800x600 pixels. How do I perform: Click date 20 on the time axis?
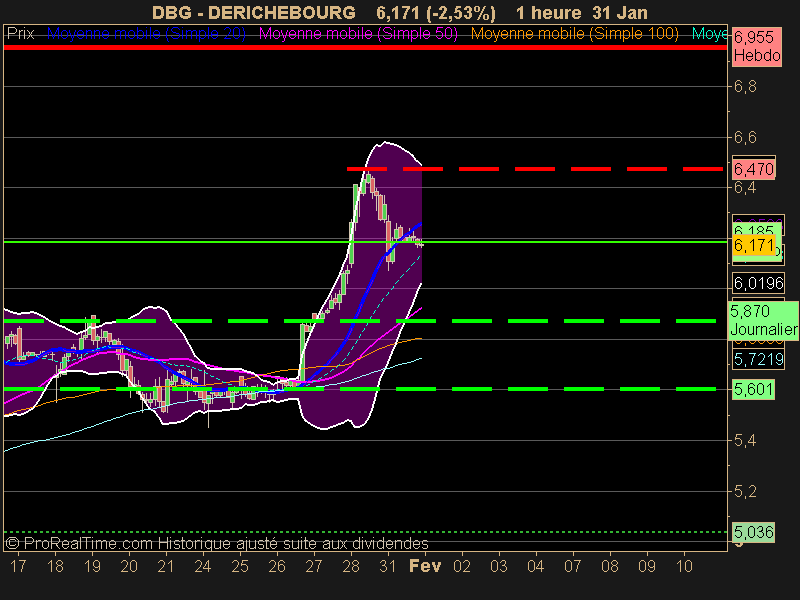point(129,566)
